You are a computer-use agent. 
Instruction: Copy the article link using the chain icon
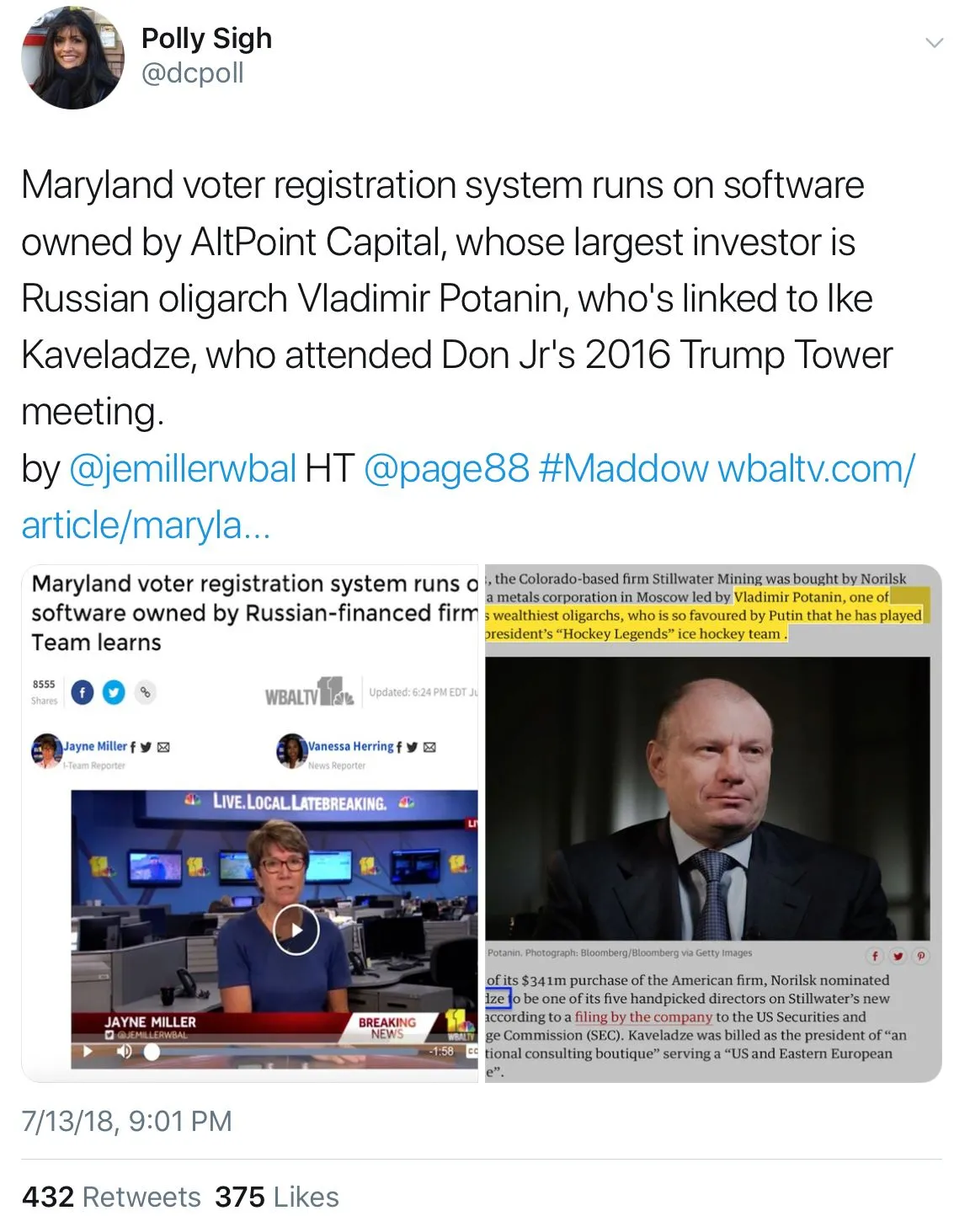(145, 692)
